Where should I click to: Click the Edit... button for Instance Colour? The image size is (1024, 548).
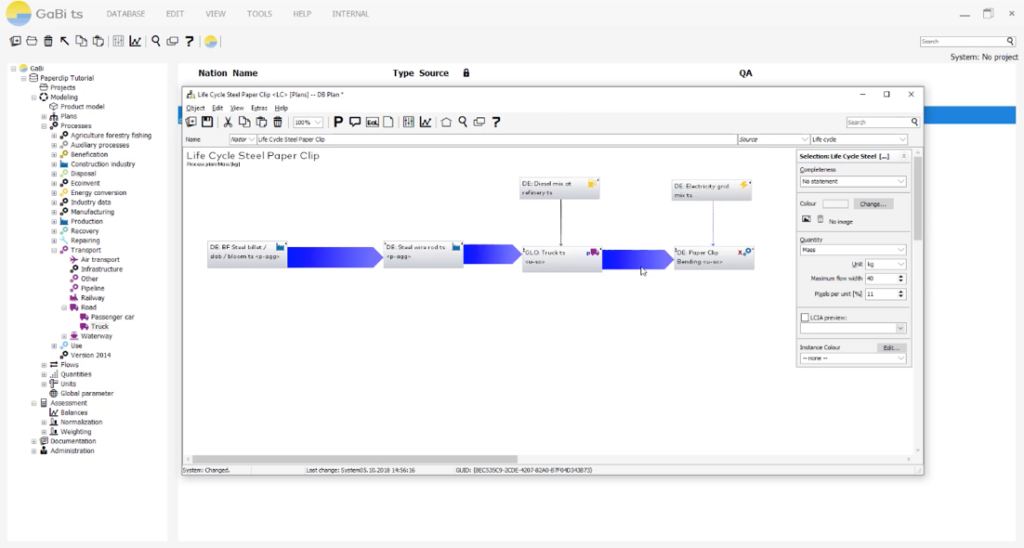(891, 347)
